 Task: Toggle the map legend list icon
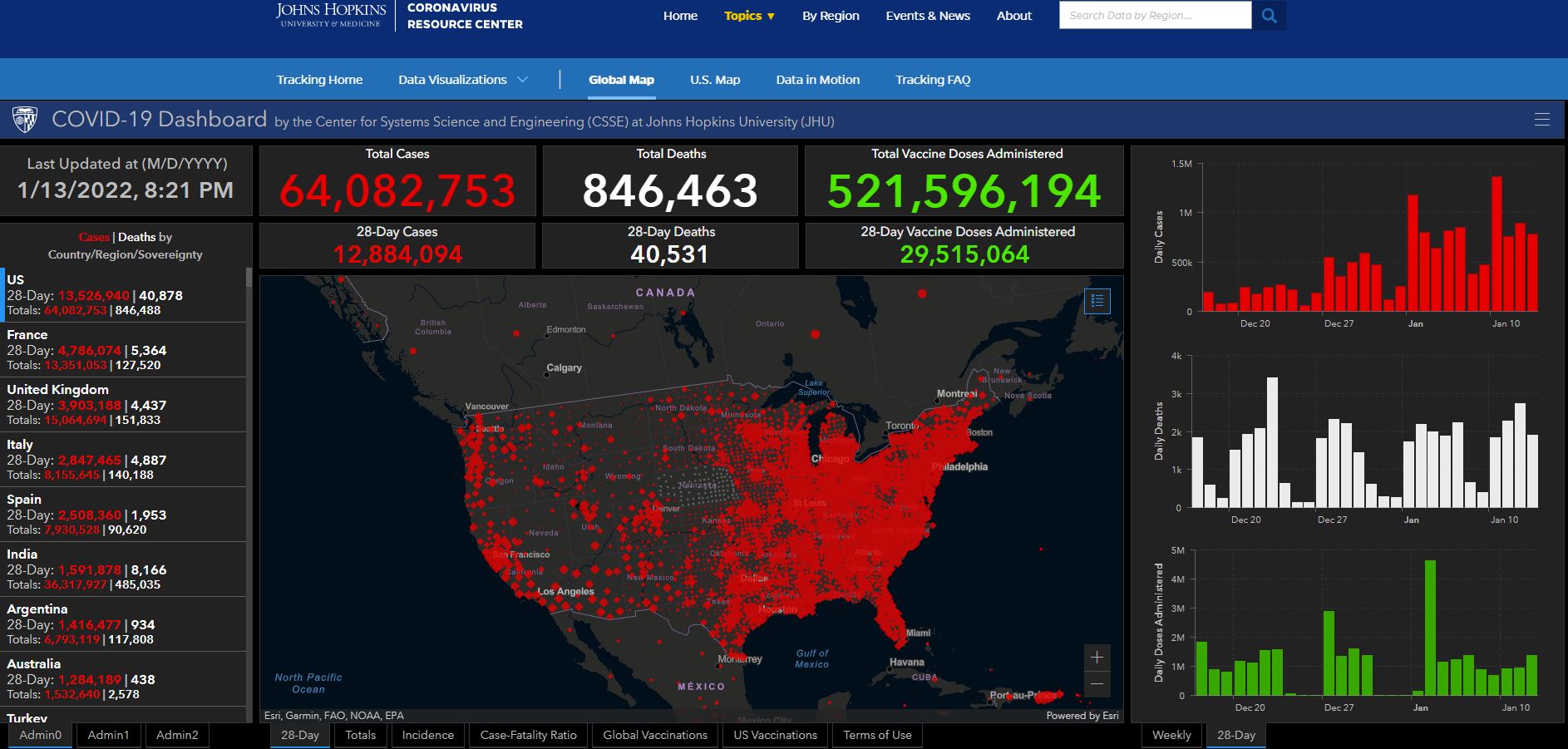pyautogui.click(x=1097, y=301)
